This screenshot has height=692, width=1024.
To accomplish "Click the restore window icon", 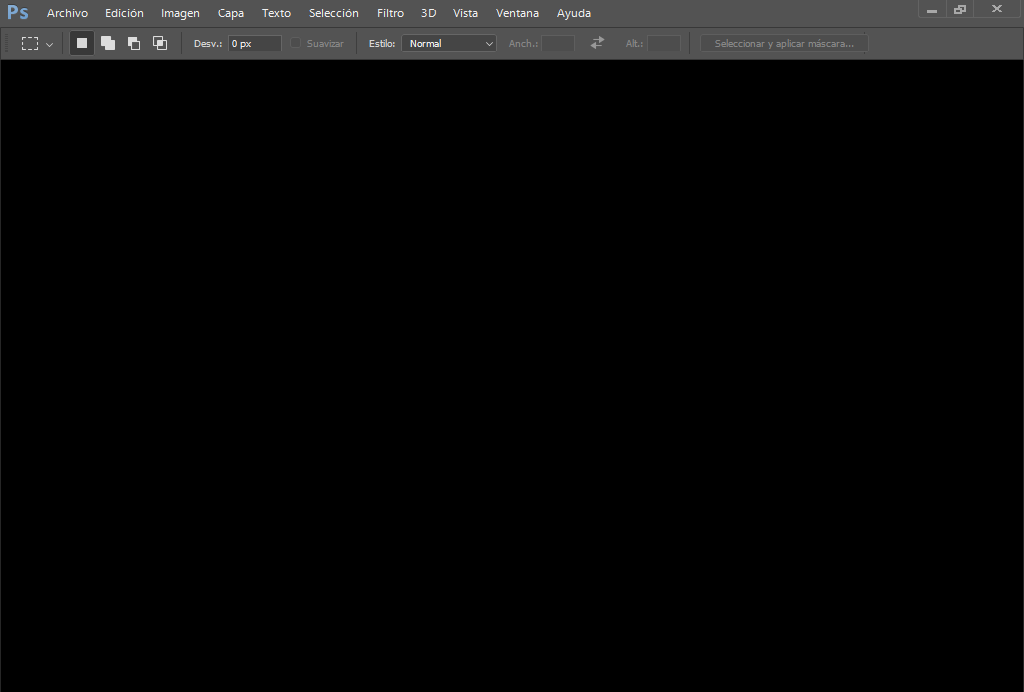I will pyautogui.click(x=959, y=9).
